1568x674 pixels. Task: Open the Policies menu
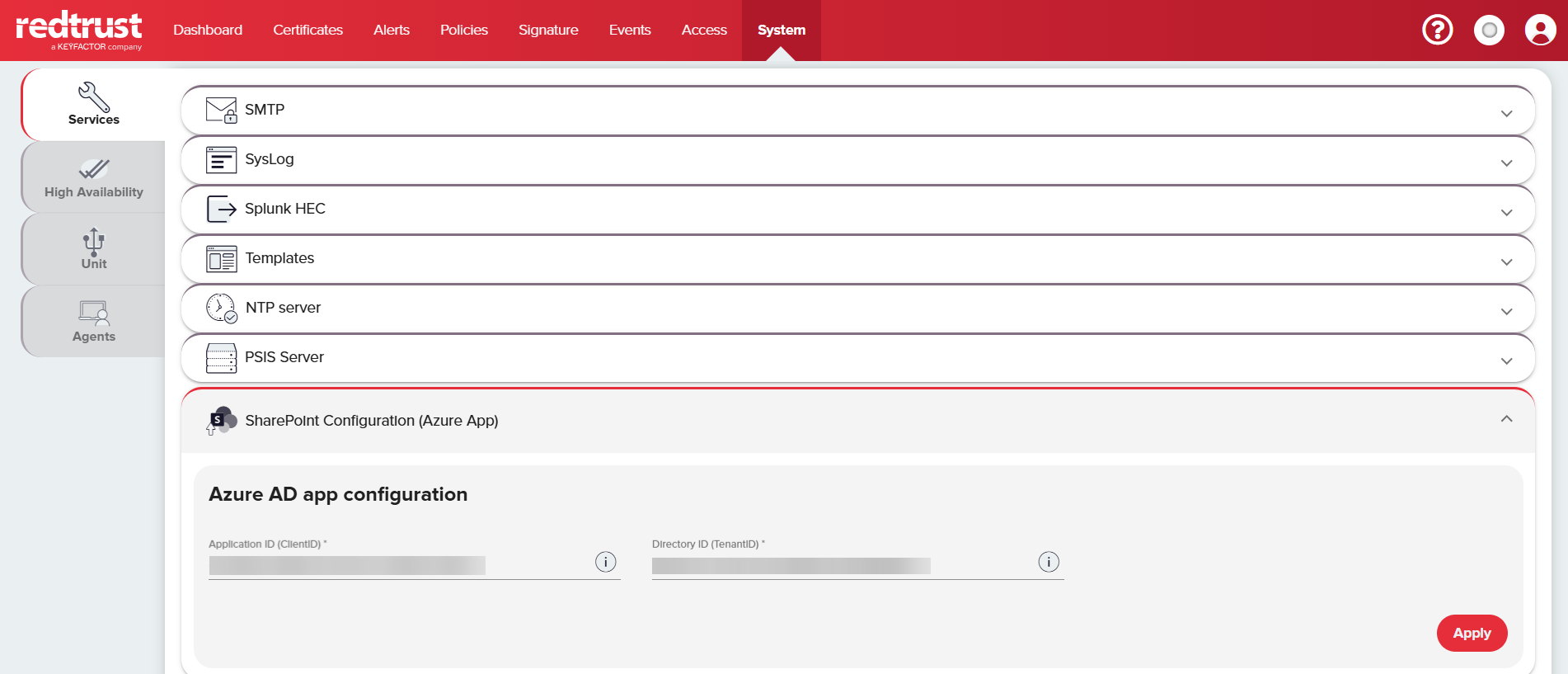point(464,30)
